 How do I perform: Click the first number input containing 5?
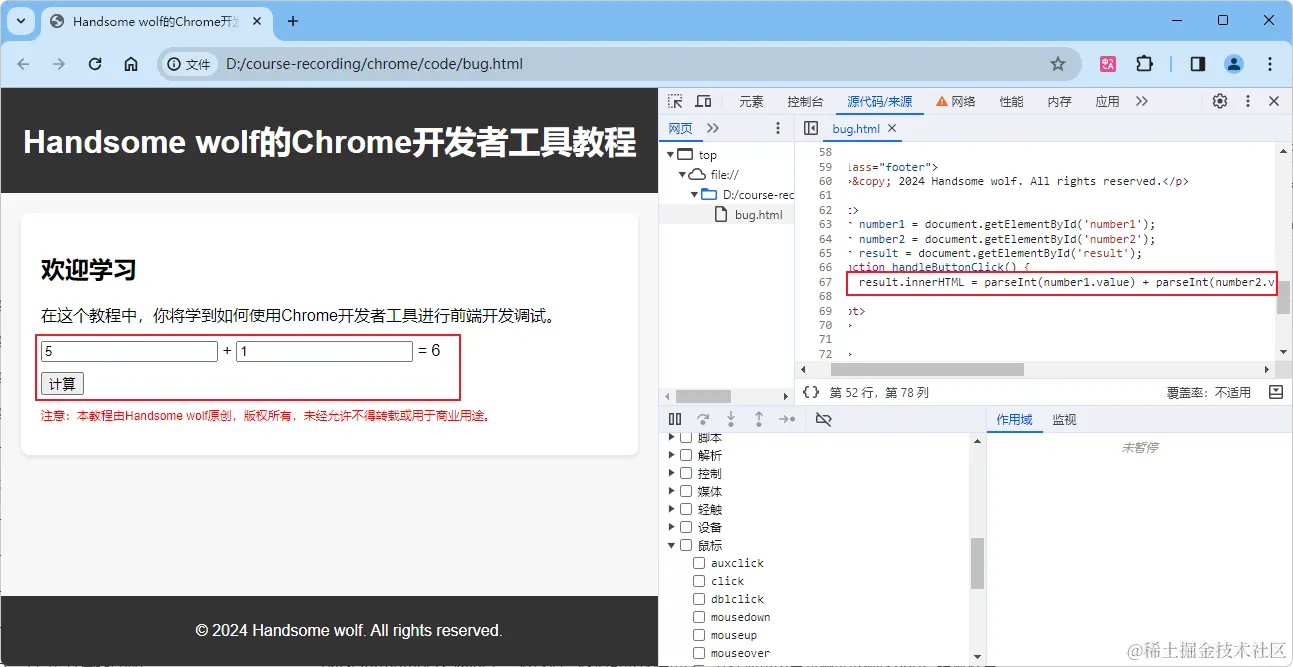pyautogui.click(x=129, y=351)
